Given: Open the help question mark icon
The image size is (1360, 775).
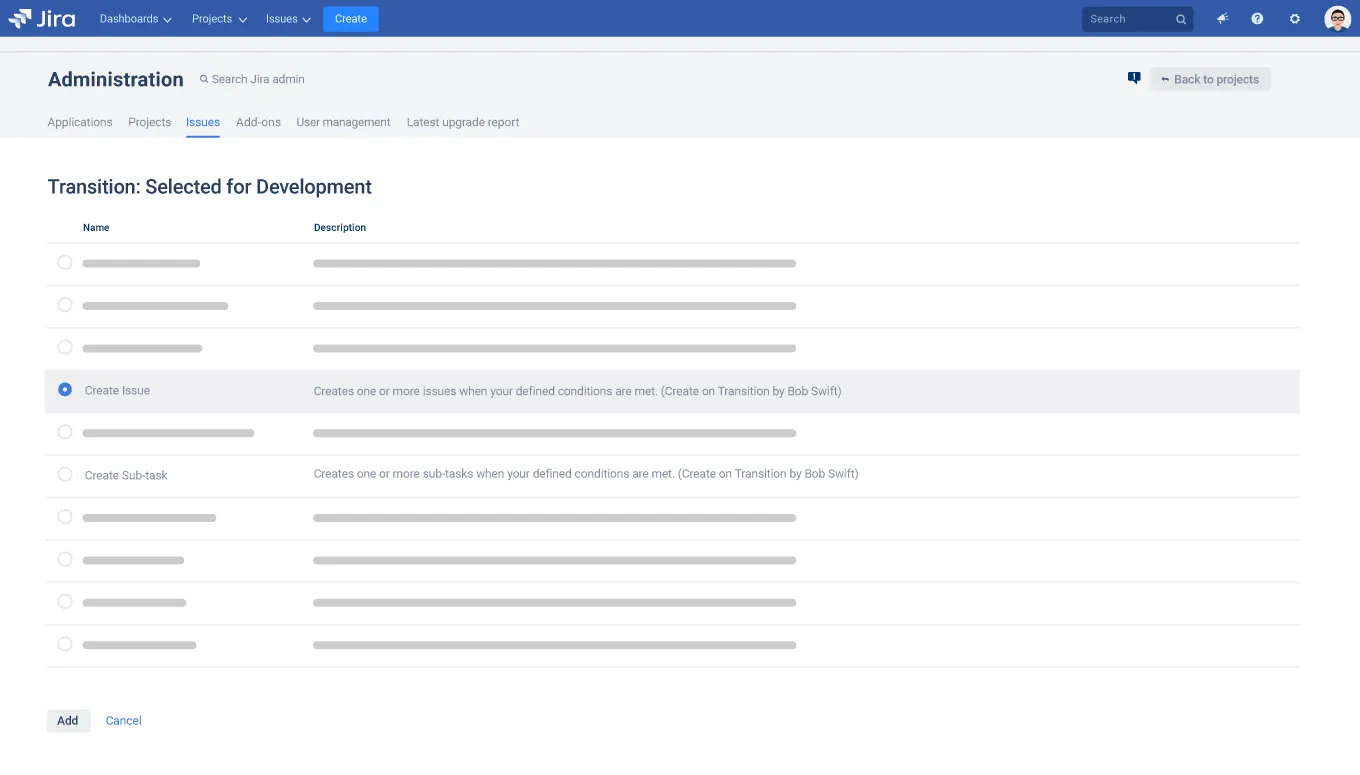Looking at the screenshot, I should (1257, 19).
